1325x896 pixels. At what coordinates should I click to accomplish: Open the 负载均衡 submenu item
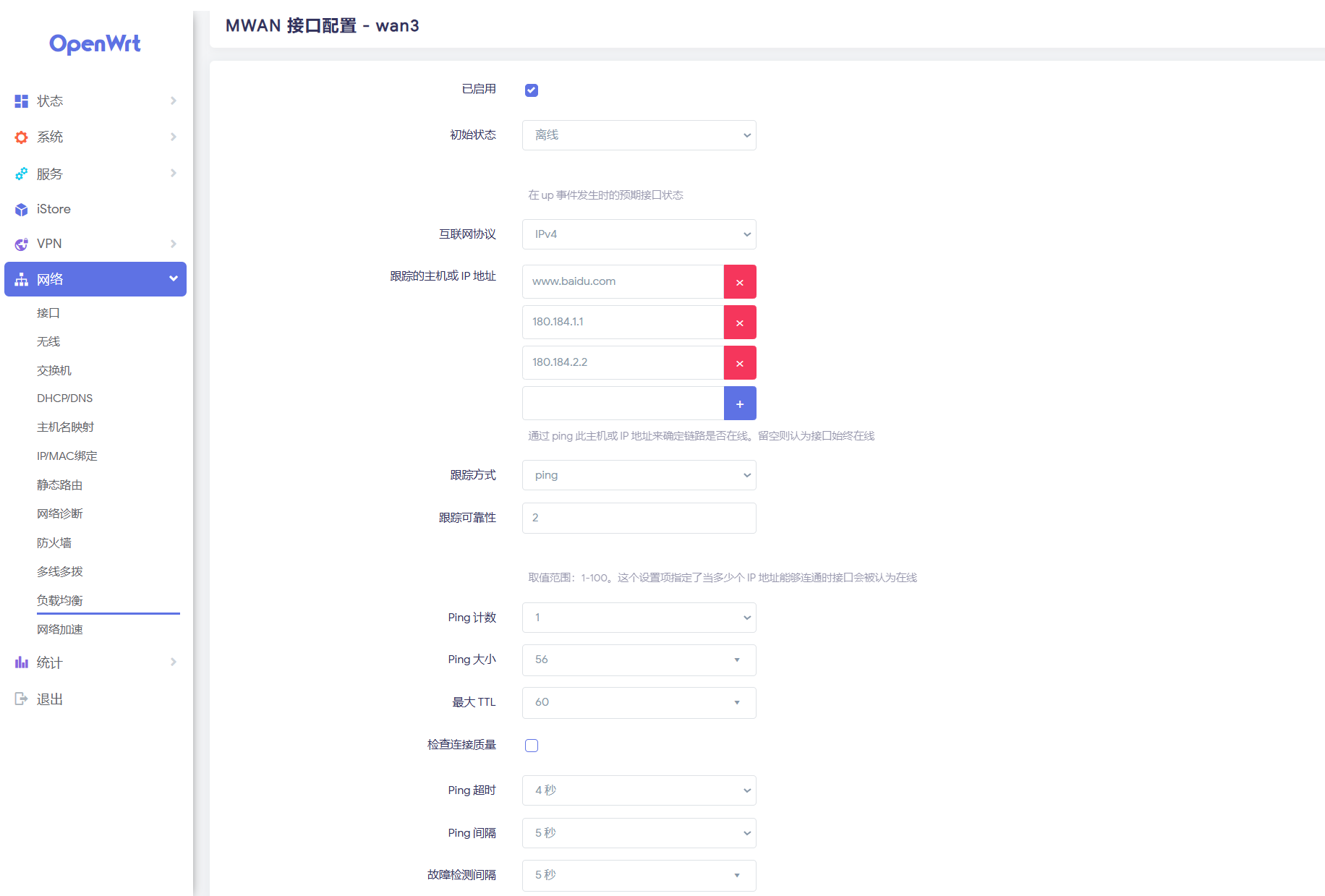click(x=60, y=600)
